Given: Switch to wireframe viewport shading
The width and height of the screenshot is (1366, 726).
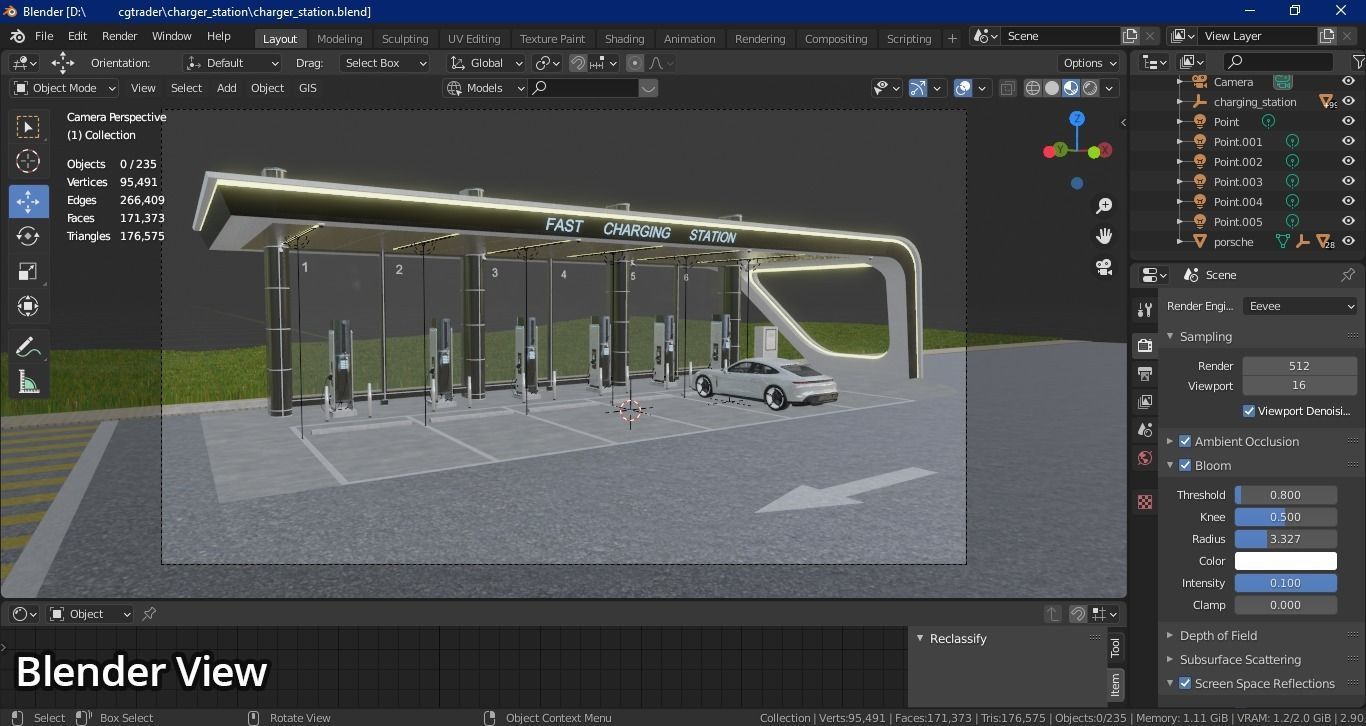Looking at the screenshot, I should [x=1033, y=88].
